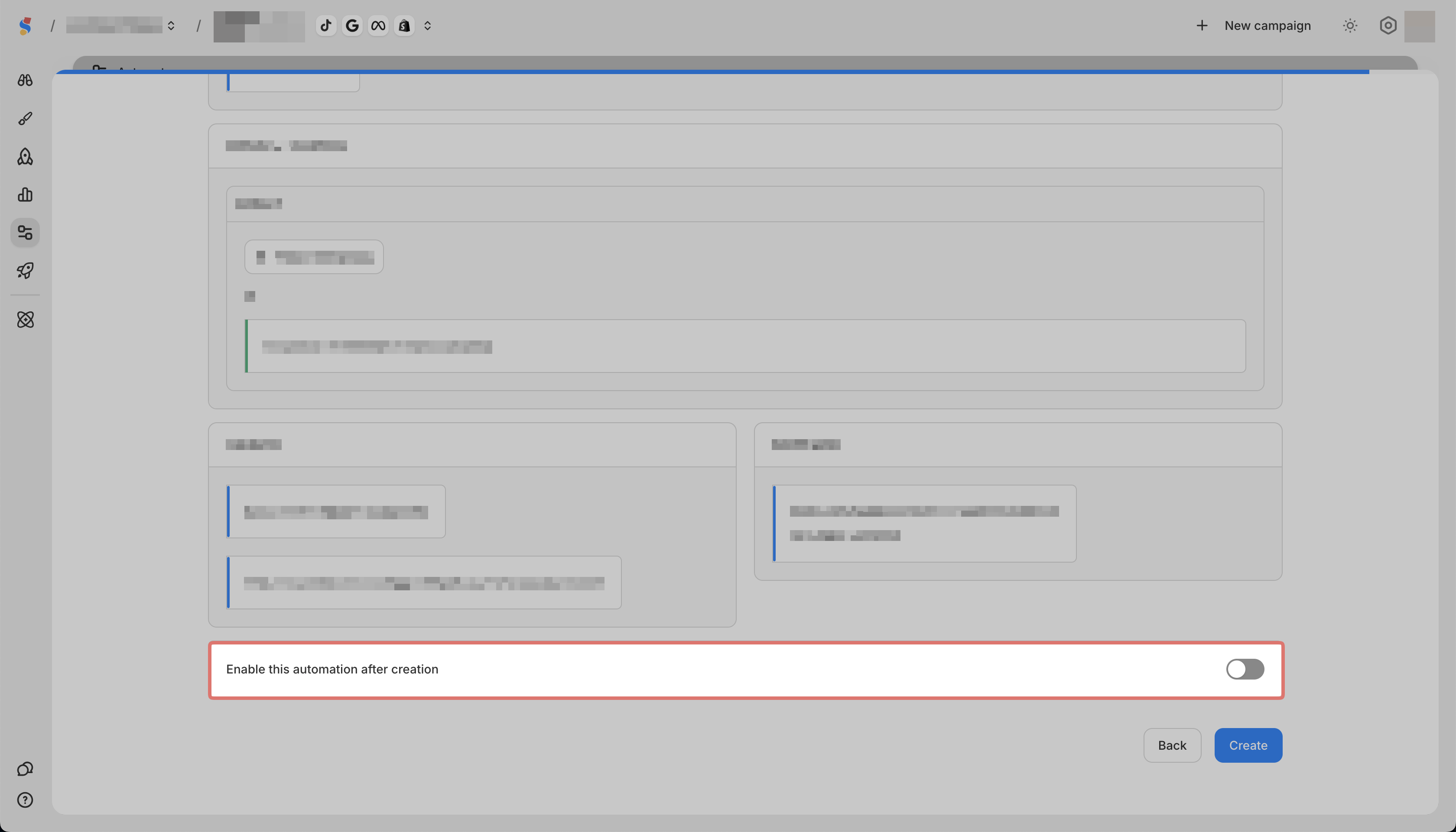Click the Meta platform icon
Viewport: 1456px width, 832px height.
[378, 26]
